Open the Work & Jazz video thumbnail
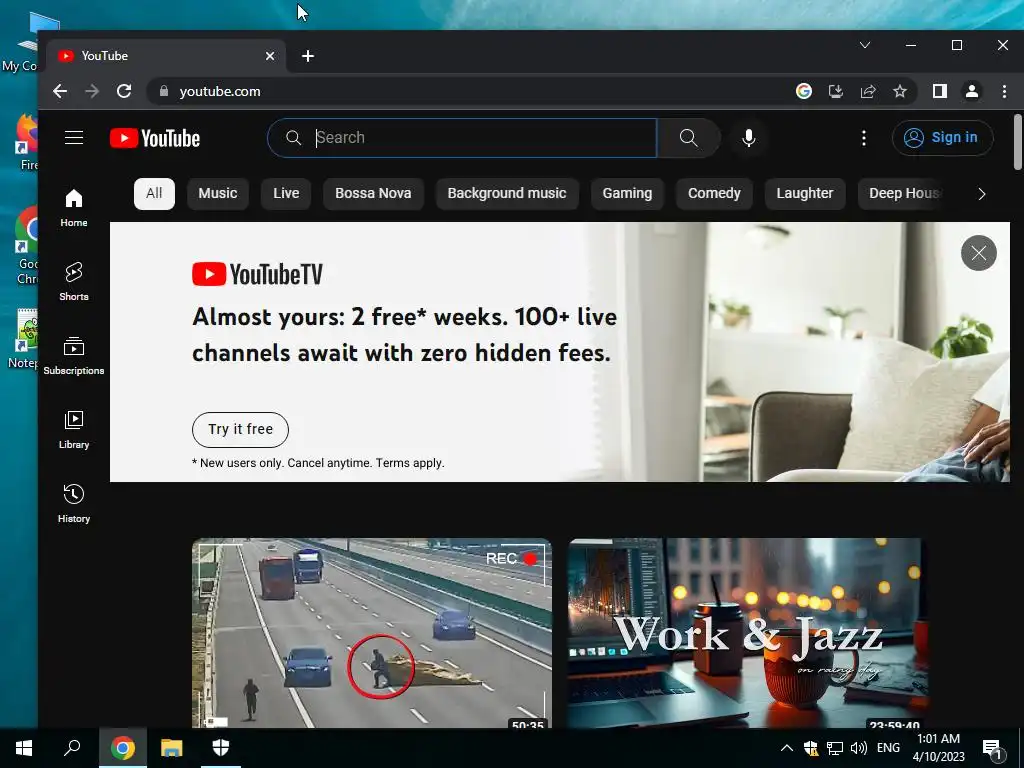Image resolution: width=1024 pixels, height=768 pixels. (x=748, y=632)
